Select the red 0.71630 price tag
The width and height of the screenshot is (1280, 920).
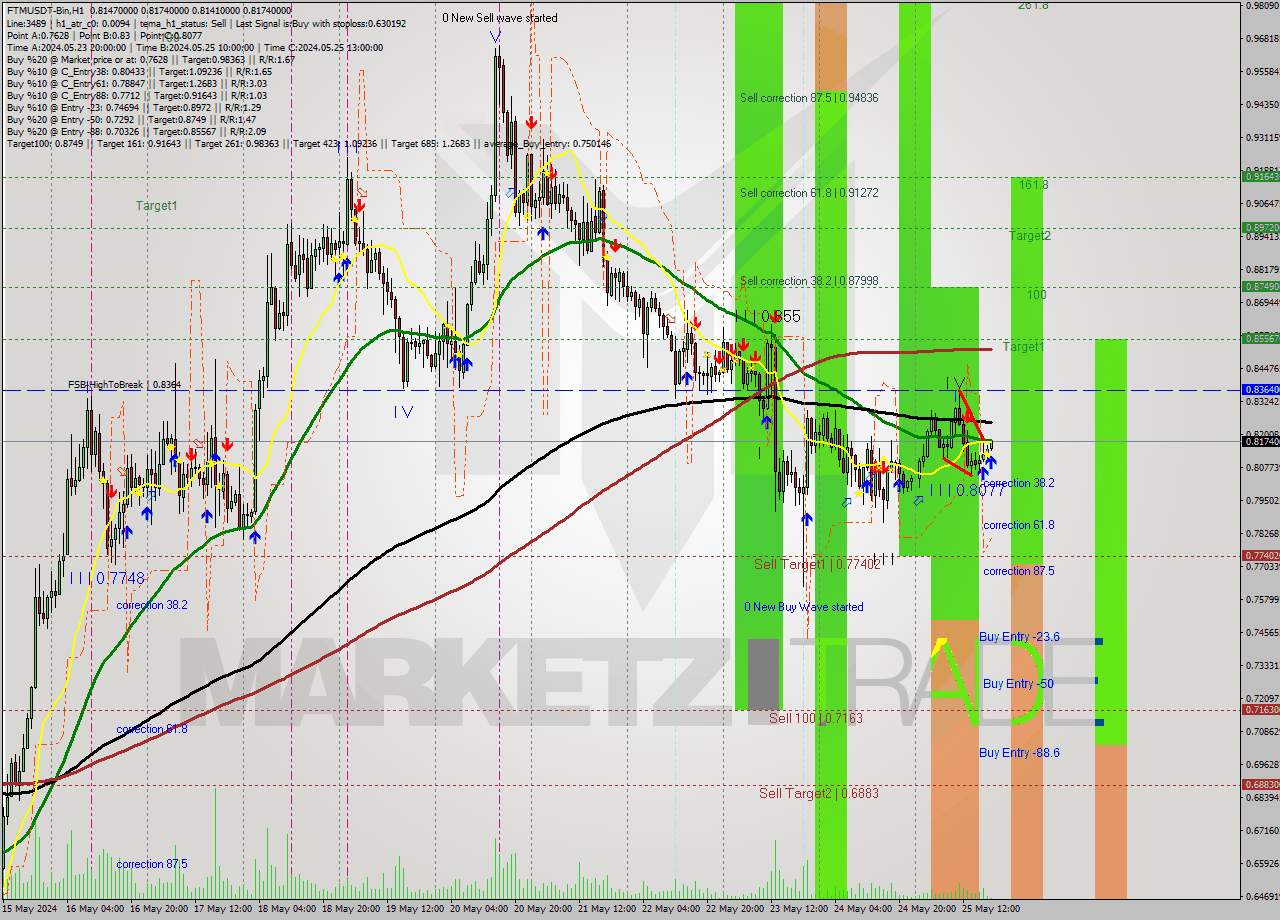tap(1260, 710)
